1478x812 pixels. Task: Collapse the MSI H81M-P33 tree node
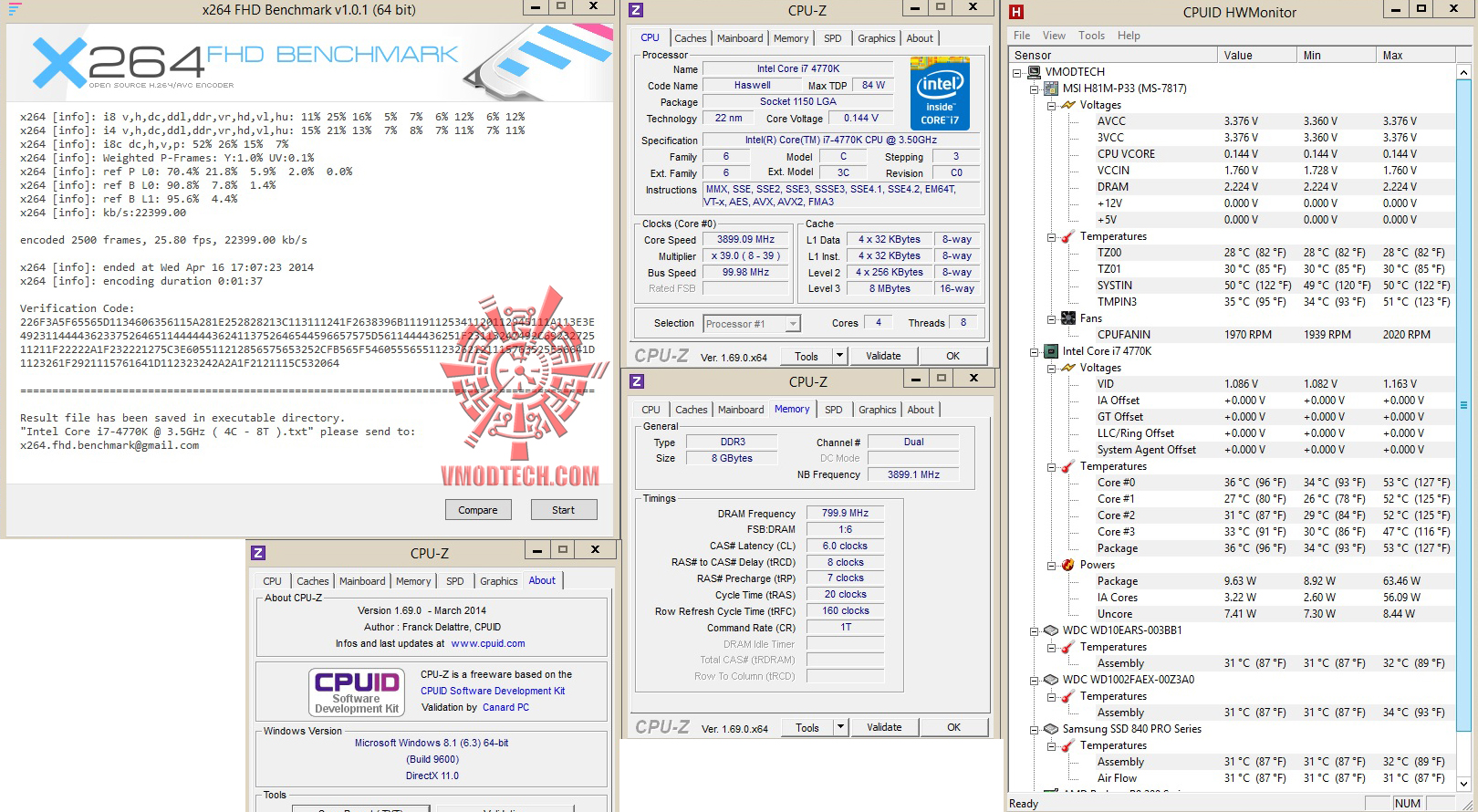(x=1035, y=88)
